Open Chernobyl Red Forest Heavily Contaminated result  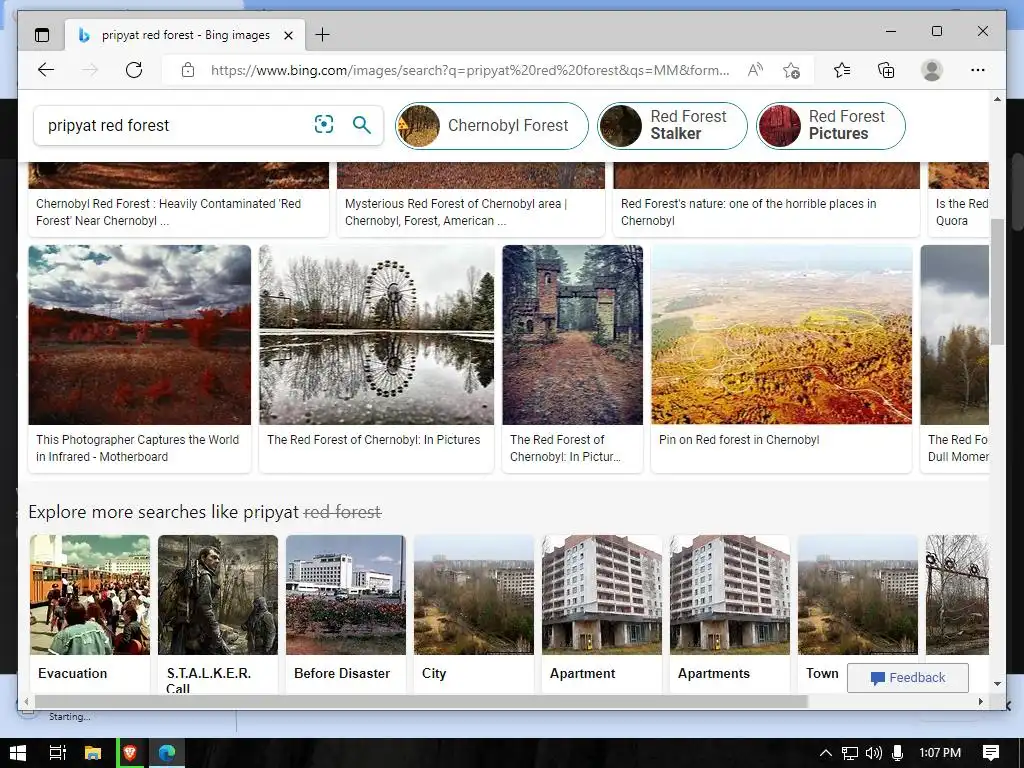(x=168, y=212)
